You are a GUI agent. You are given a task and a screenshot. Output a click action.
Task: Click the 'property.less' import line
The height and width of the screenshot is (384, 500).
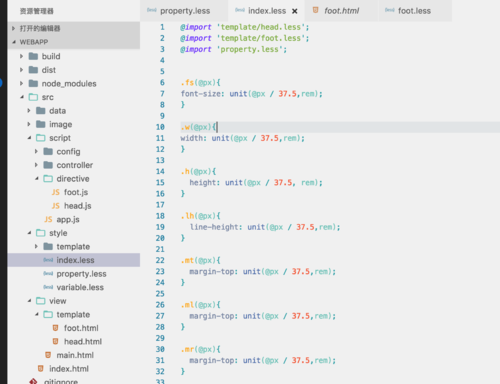[x=233, y=49]
